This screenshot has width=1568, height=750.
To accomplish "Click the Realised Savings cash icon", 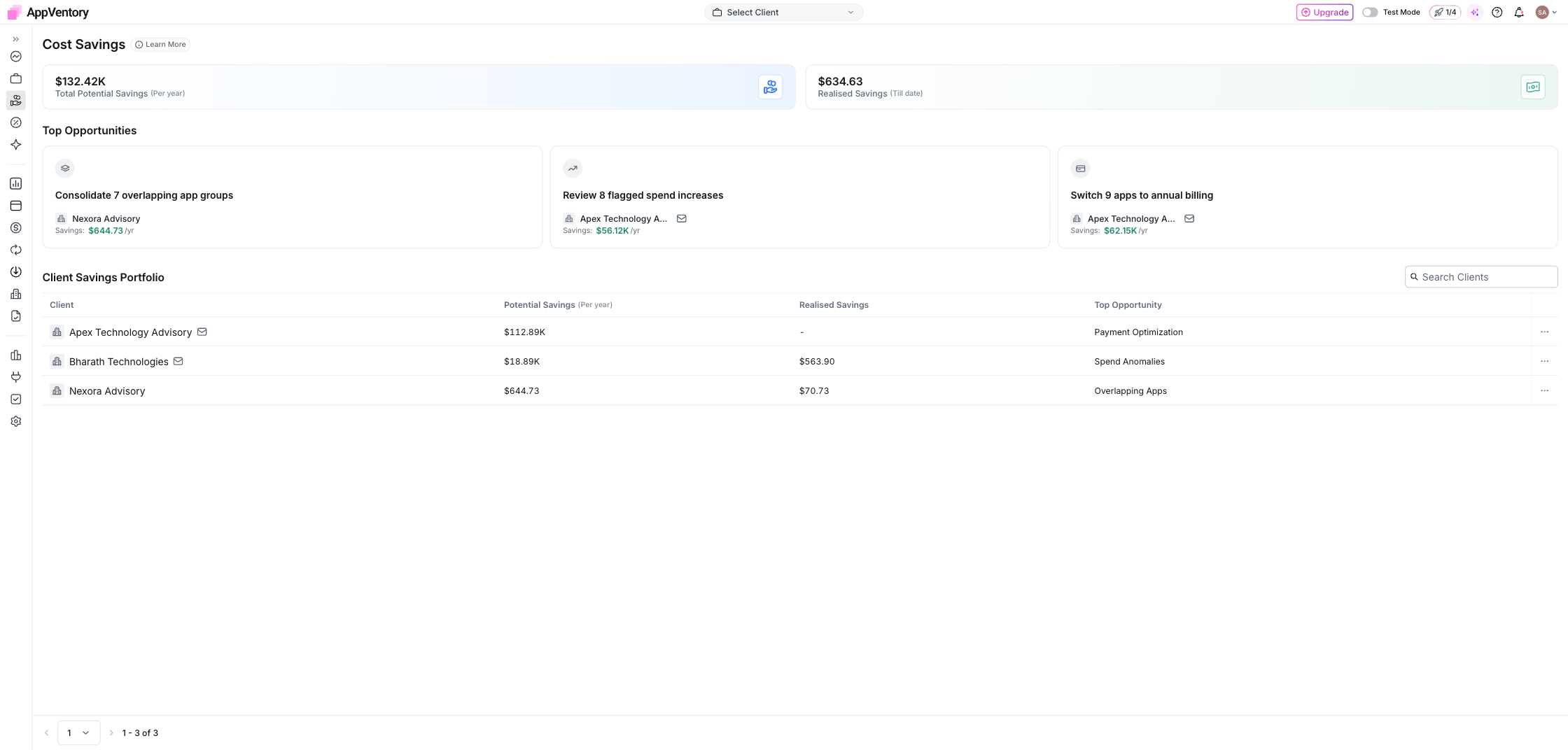I will pyautogui.click(x=1532, y=87).
